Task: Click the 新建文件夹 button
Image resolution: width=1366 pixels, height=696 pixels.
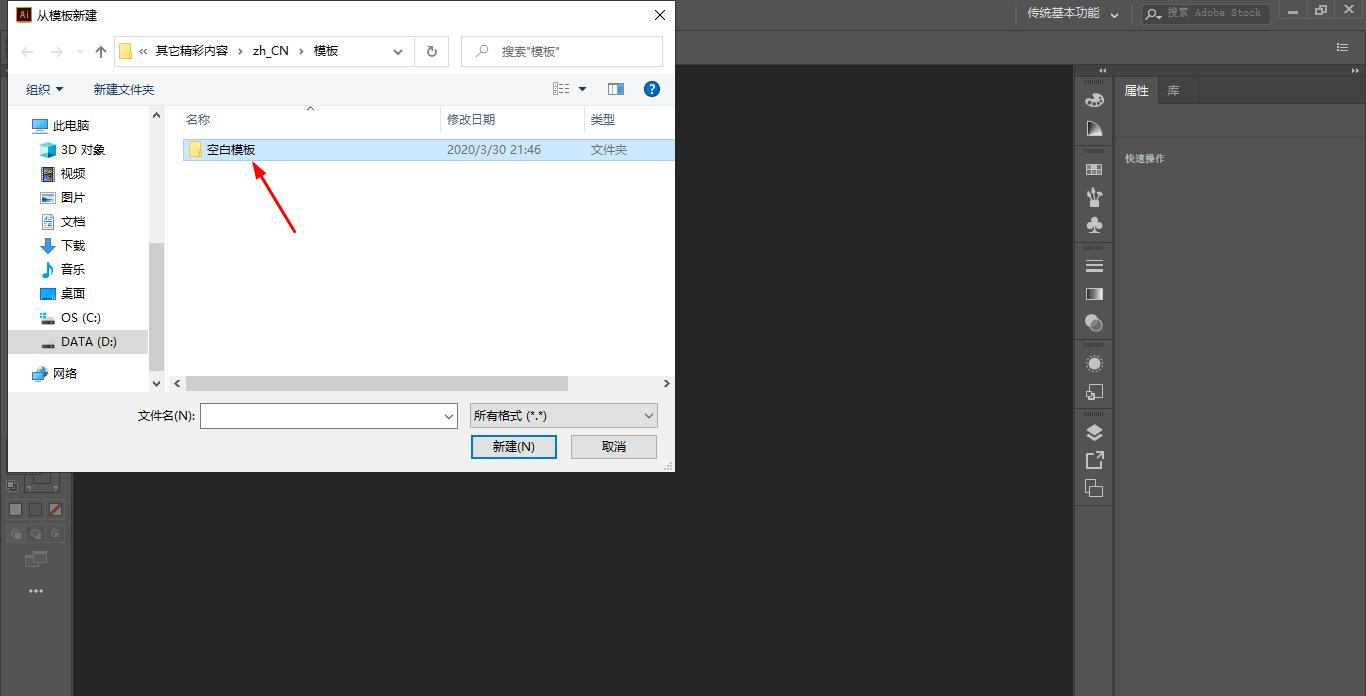Action: click(x=123, y=89)
